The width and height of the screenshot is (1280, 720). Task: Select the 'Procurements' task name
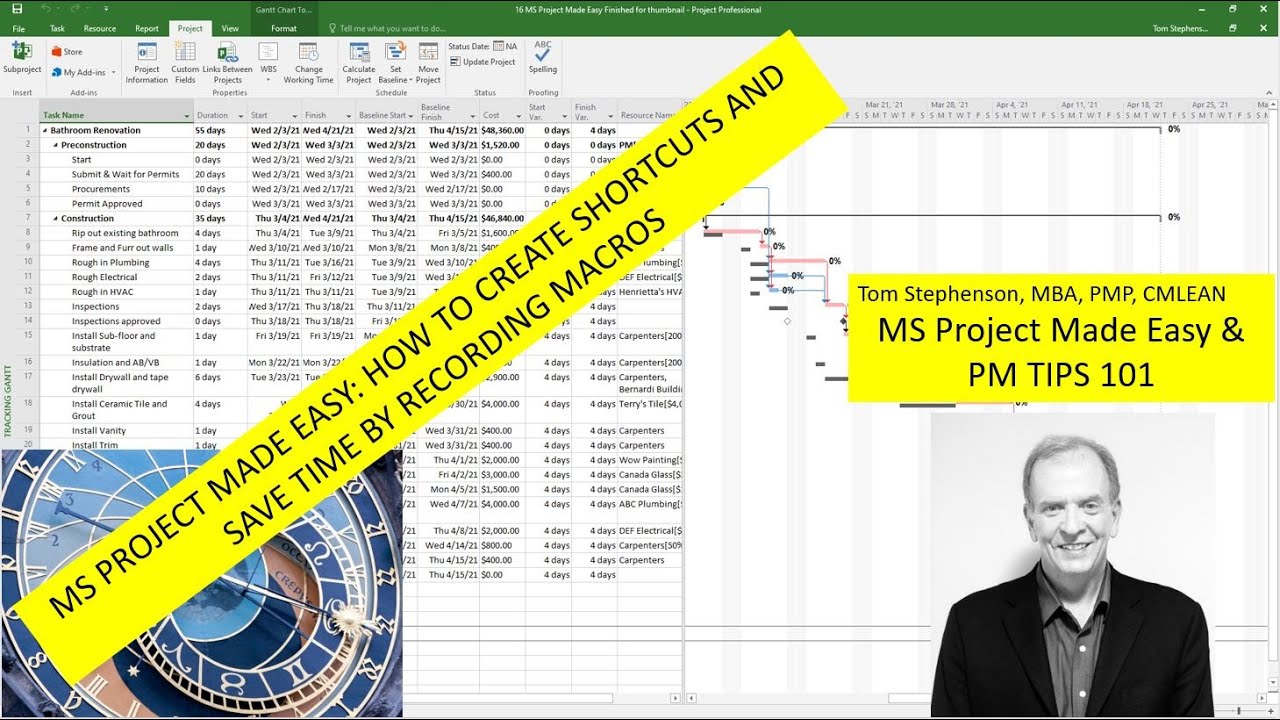click(100, 189)
